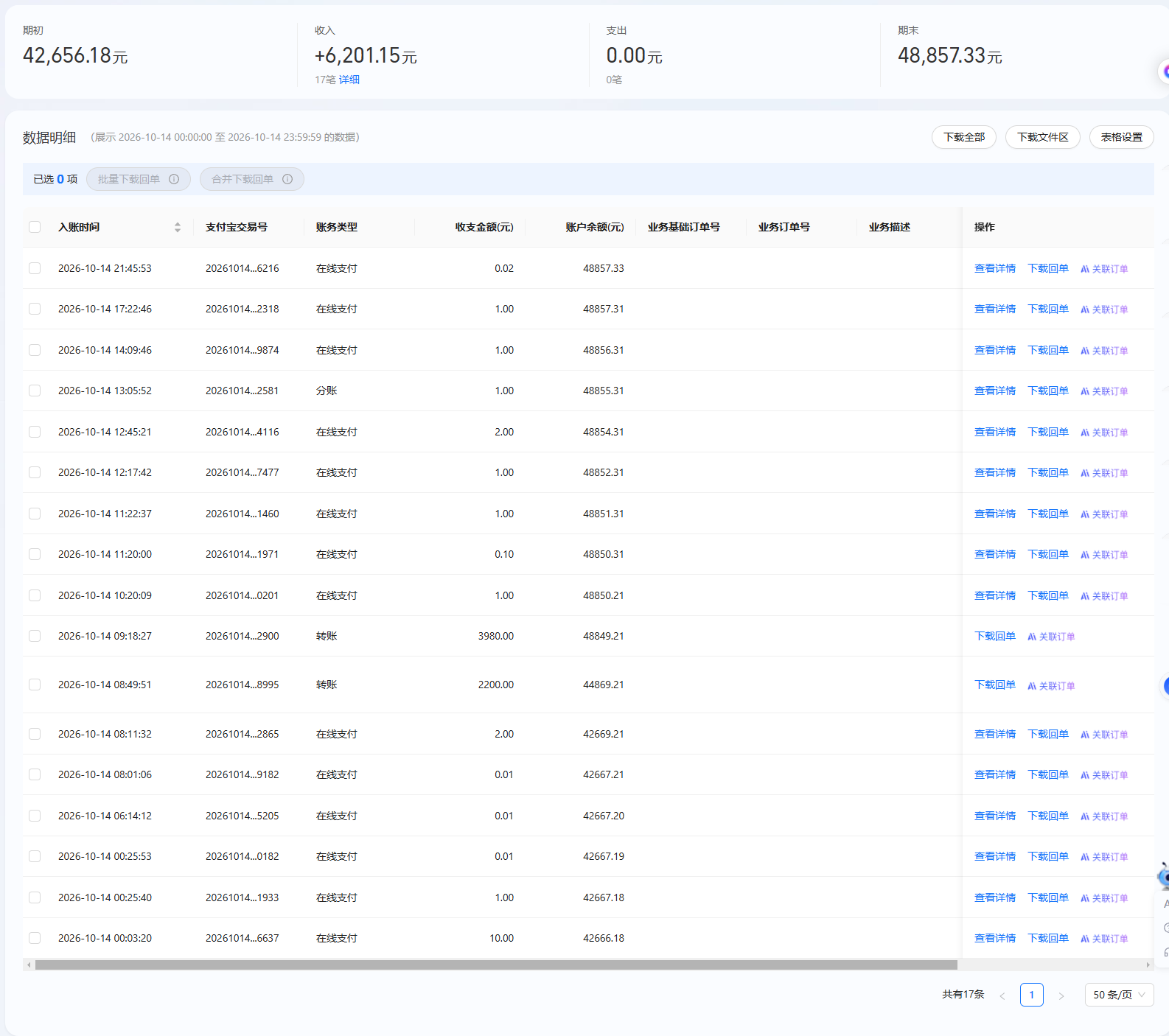Screen dimensions: 1169x1036
Task: Click 下载回单 for the 08:49:51 转账 row
Action: [x=995, y=685]
